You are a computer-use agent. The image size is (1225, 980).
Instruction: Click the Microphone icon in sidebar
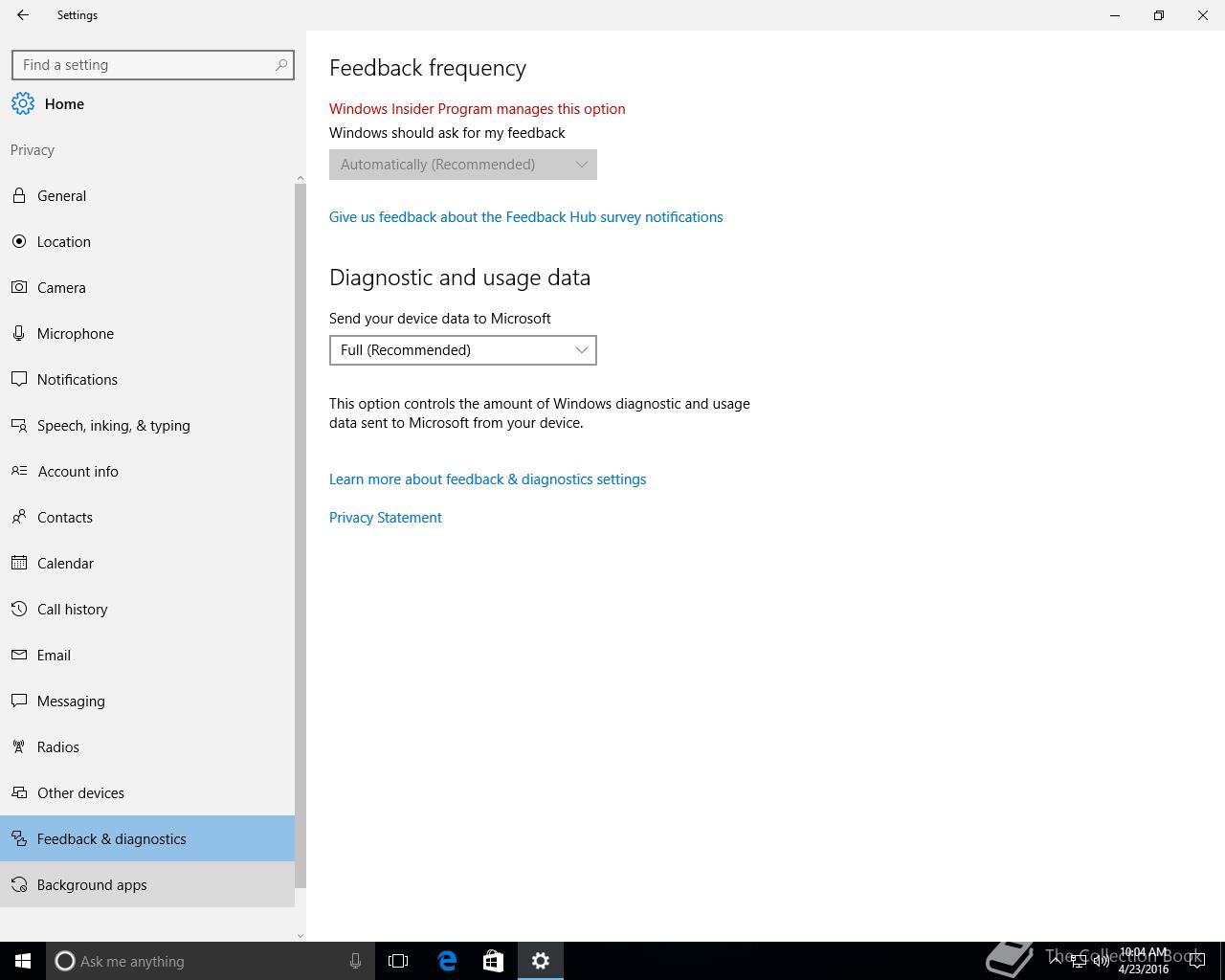19,333
